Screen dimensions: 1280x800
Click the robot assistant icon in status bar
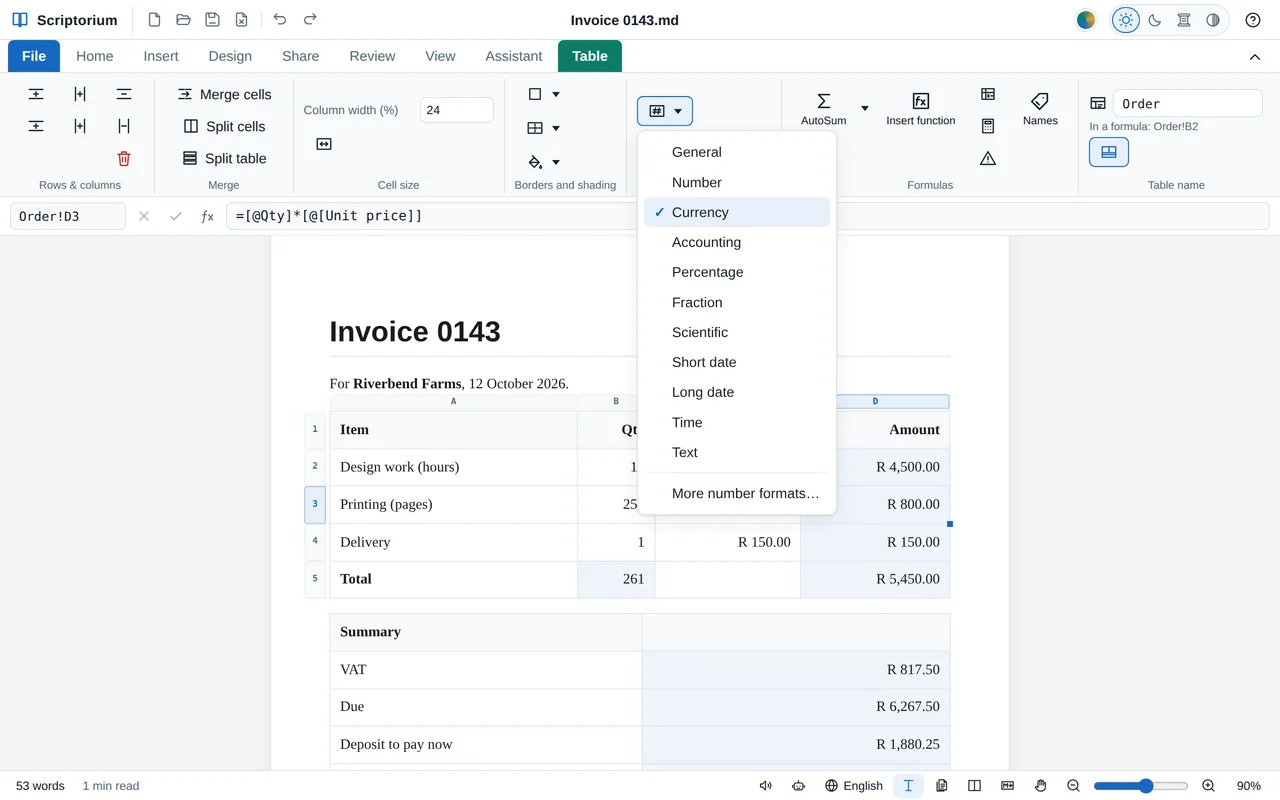pyautogui.click(x=798, y=786)
